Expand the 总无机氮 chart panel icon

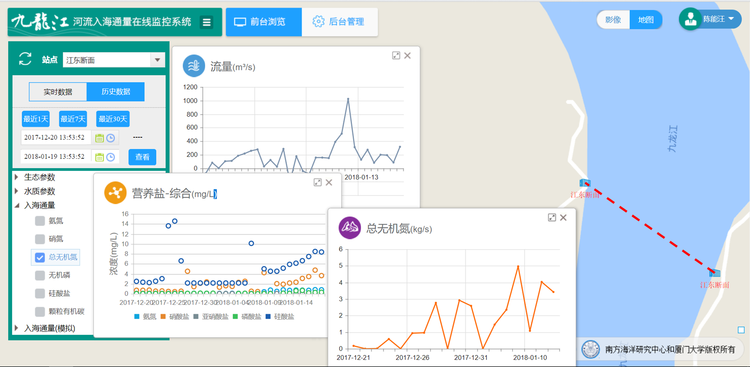[551, 217]
